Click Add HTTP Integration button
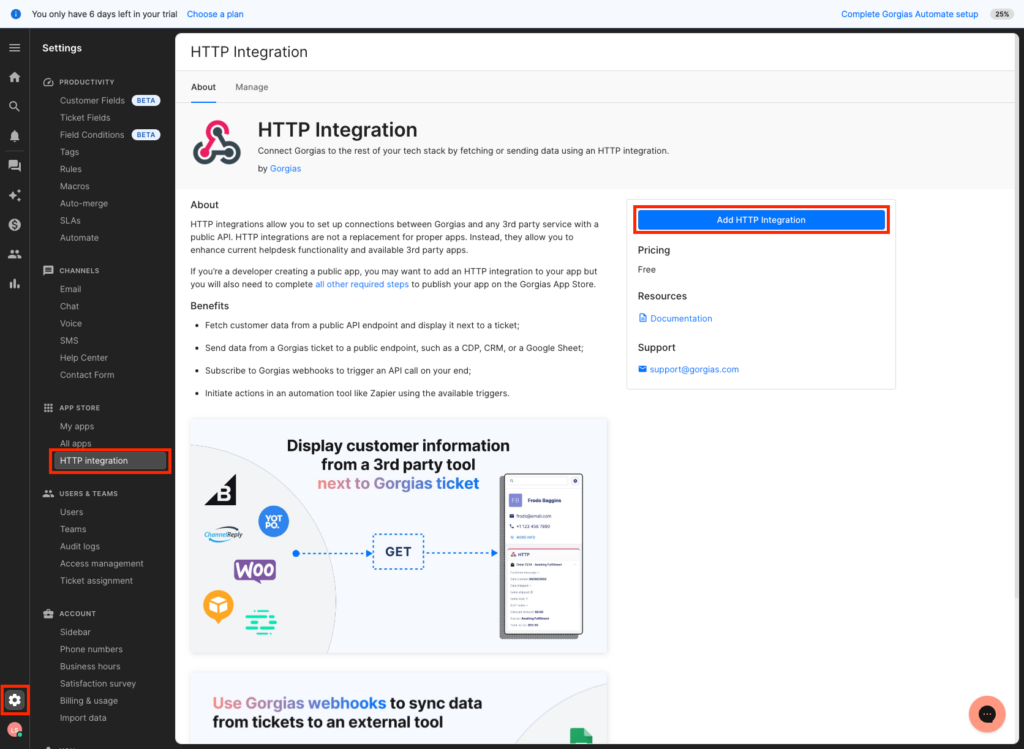This screenshot has height=749, width=1024. tap(761, 220)
